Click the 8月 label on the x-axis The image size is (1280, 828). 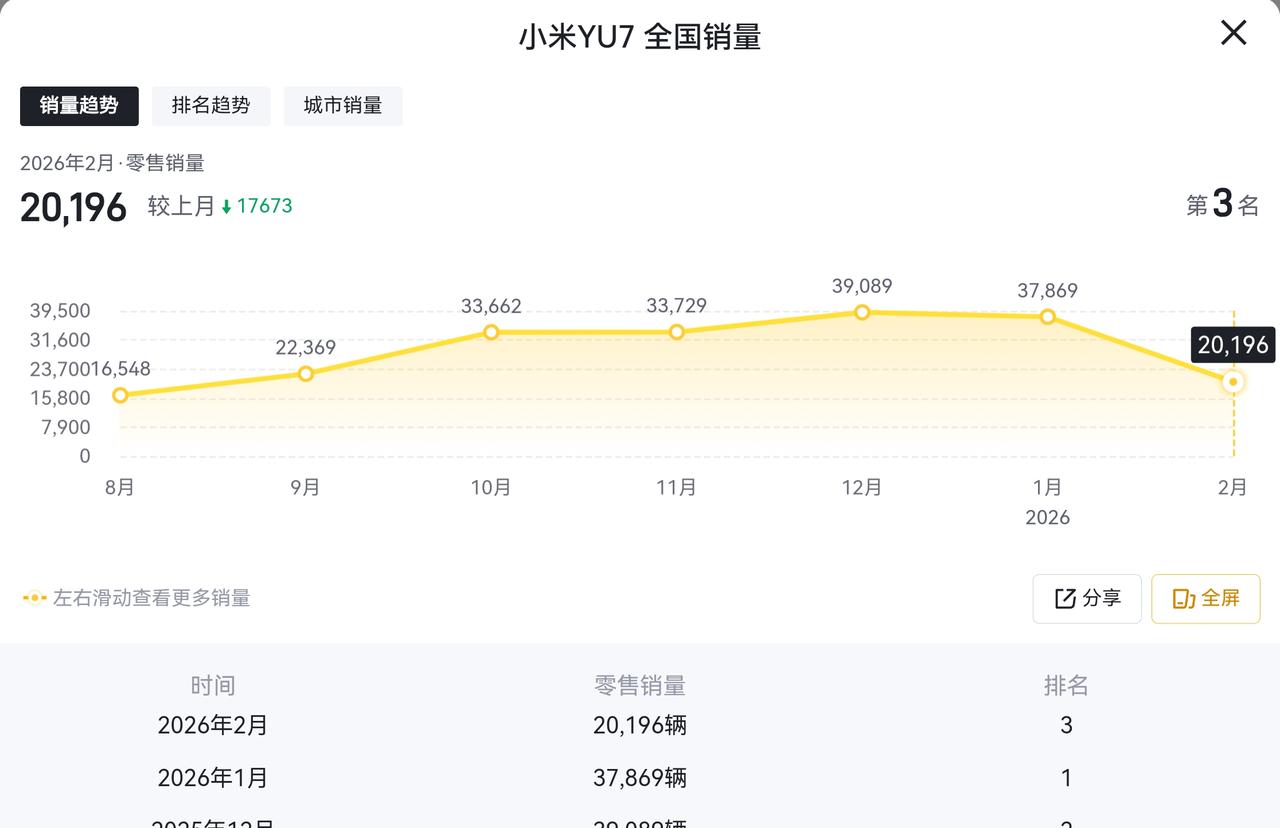(120, 487)
